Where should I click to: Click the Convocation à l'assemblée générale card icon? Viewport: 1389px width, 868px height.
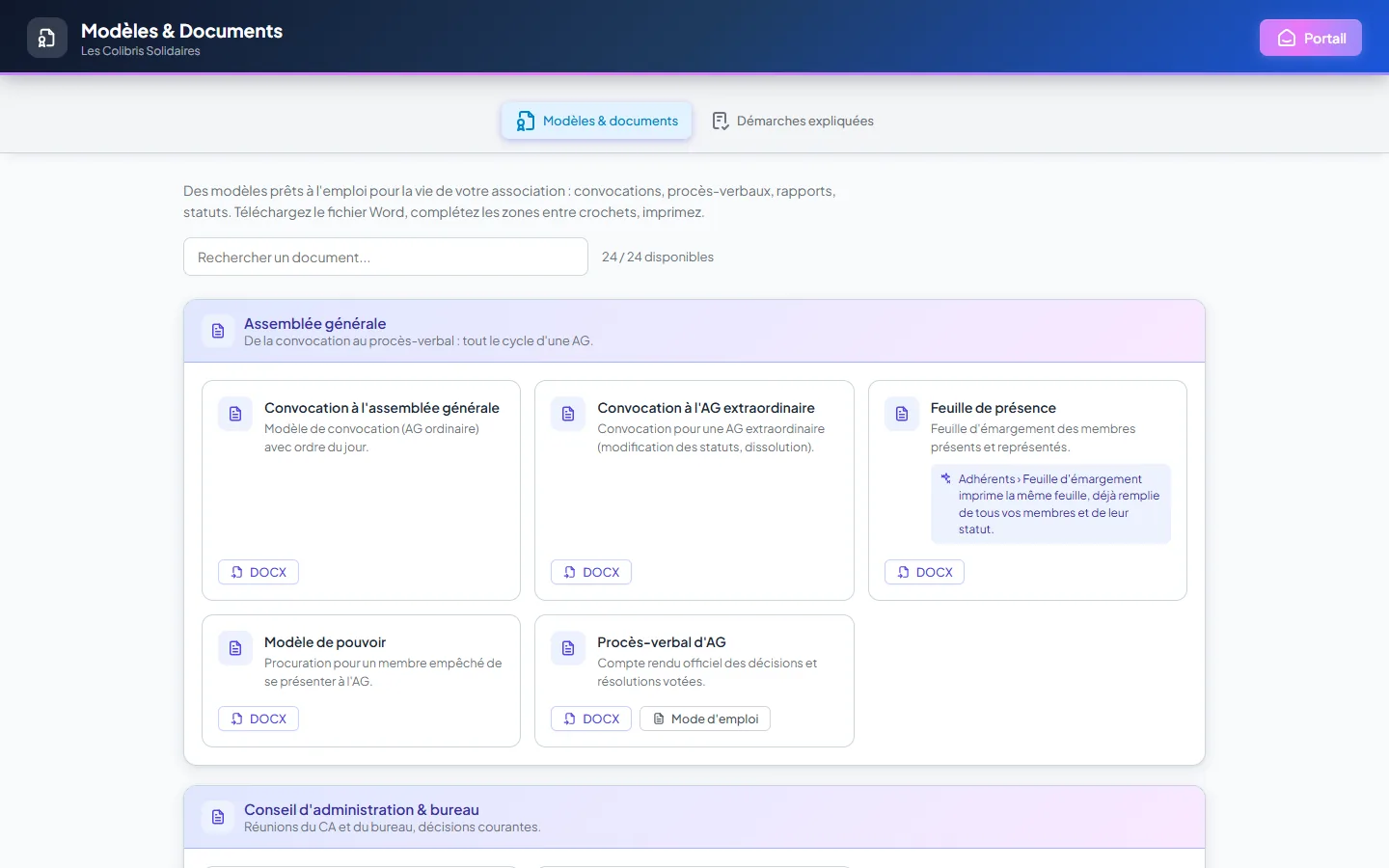click(x=235, y=414)
